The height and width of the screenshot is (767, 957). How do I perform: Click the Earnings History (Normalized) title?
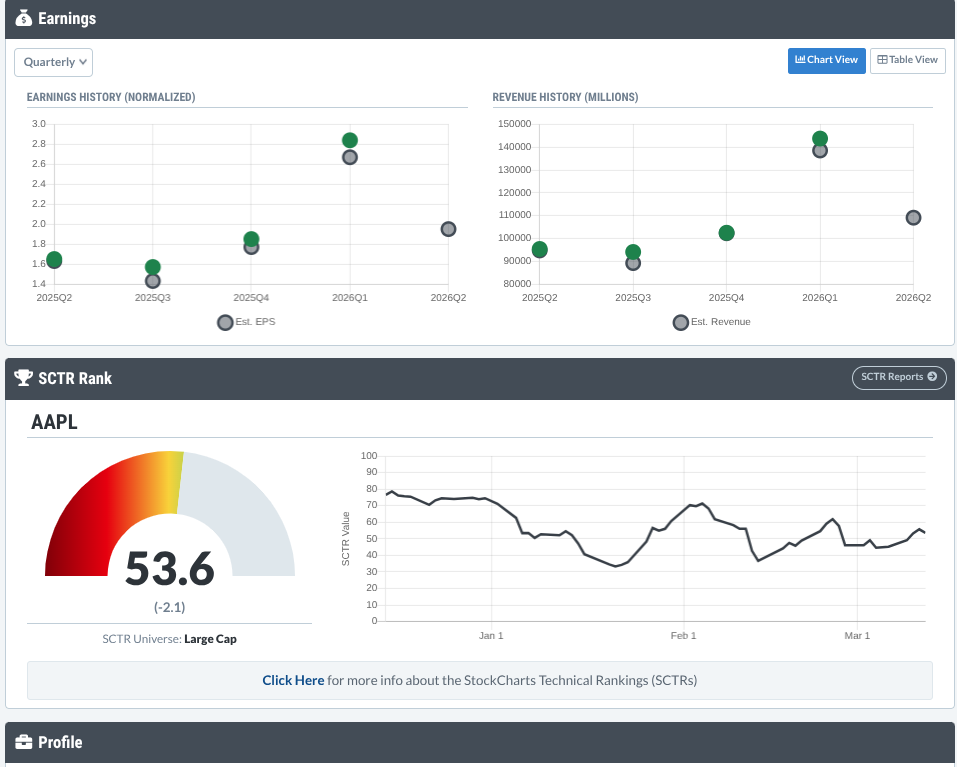111,97
